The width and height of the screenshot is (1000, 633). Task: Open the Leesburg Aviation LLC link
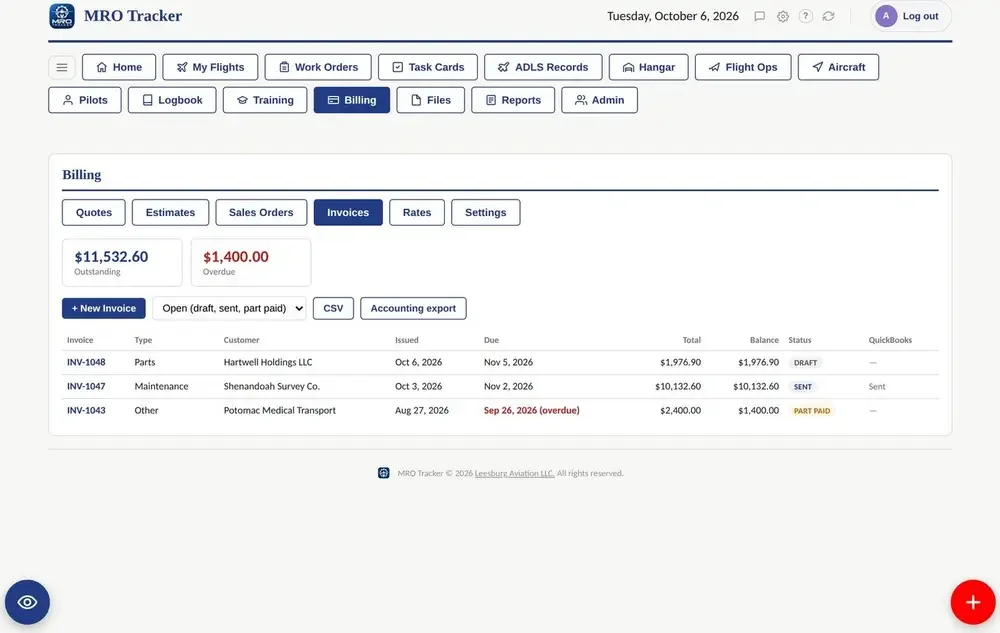(515, 473)
